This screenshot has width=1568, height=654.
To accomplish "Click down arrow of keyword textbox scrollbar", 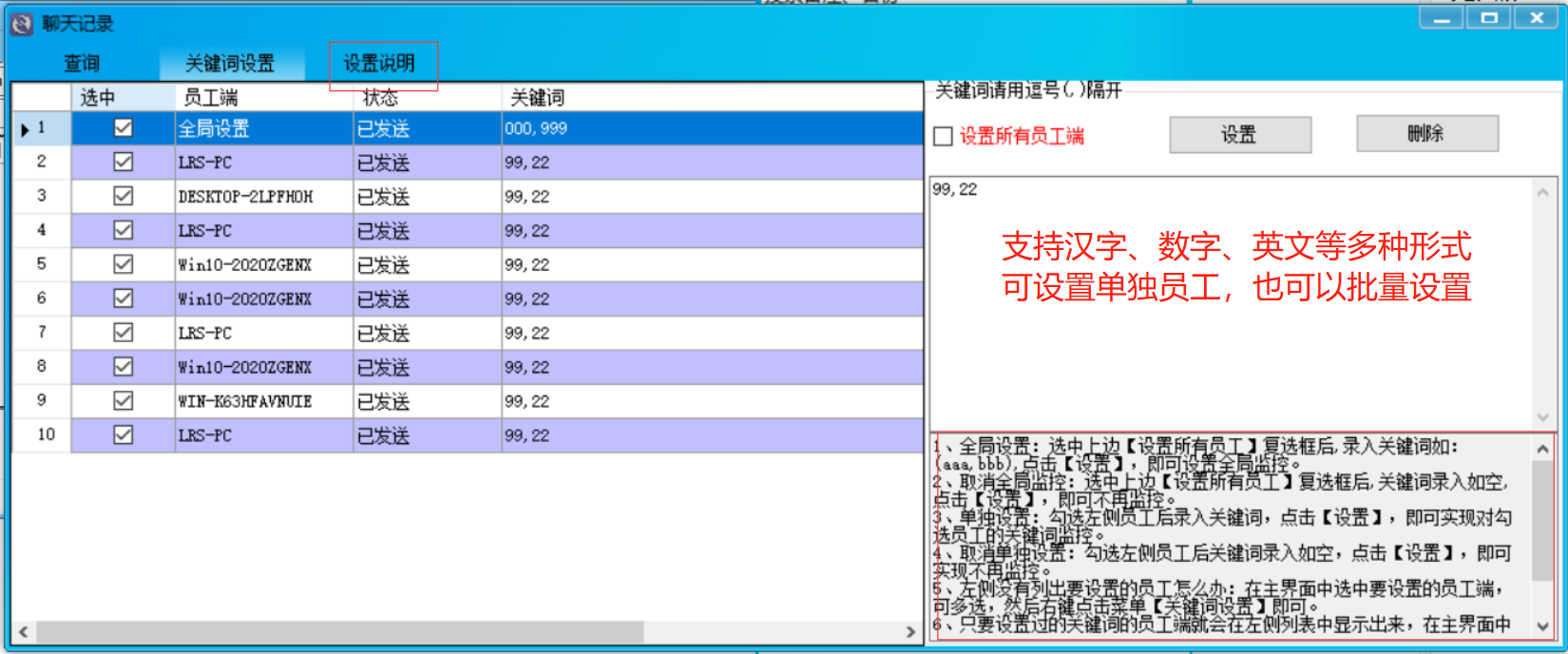I will click(1542, 417).
